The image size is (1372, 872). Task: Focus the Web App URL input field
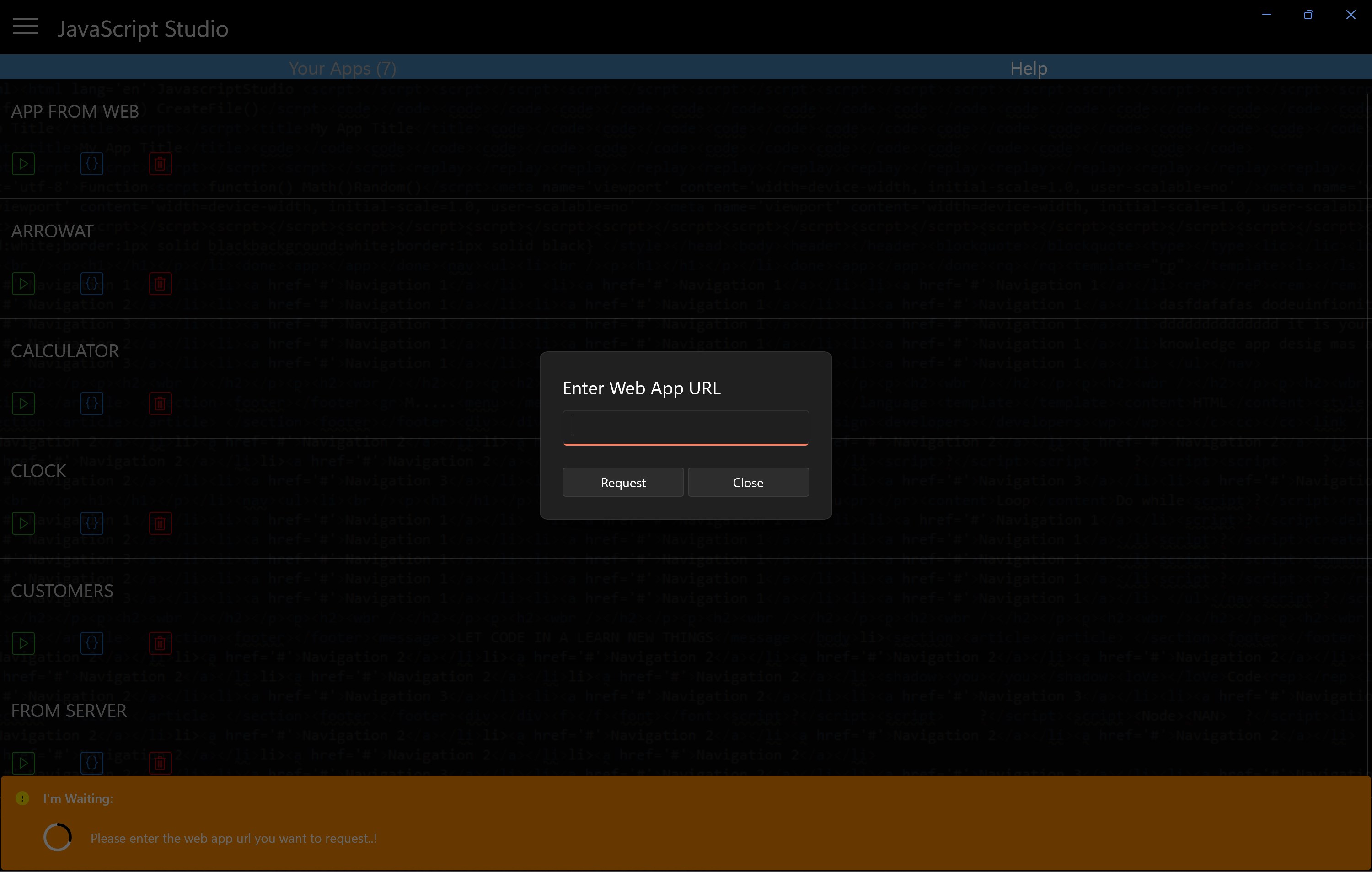click(x=686, y=426)
